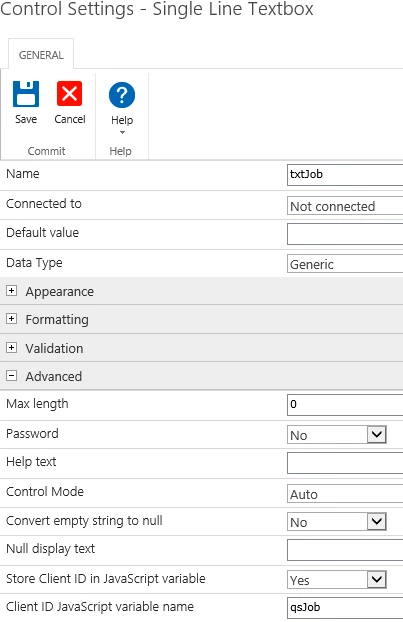Open the Help dropdown arrow
Viewport: 403px width, 622px height.
coord(122,132)
